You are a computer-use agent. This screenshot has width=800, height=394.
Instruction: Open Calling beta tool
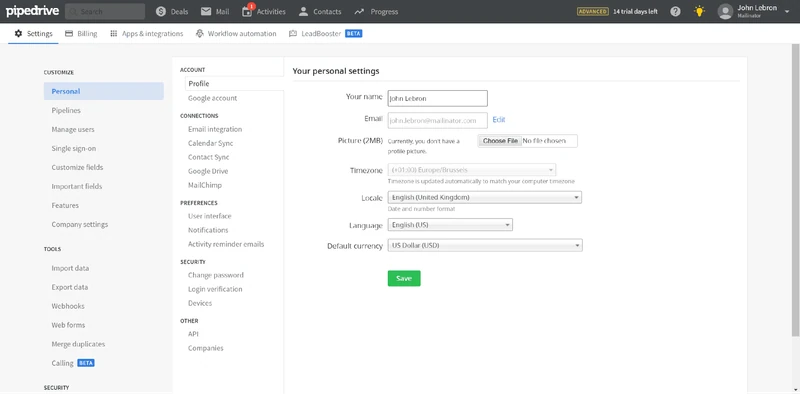(x=72, y=363)
